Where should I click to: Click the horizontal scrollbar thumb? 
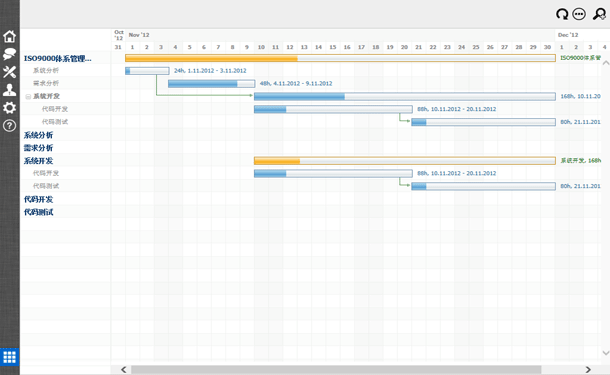coord(336,370)
